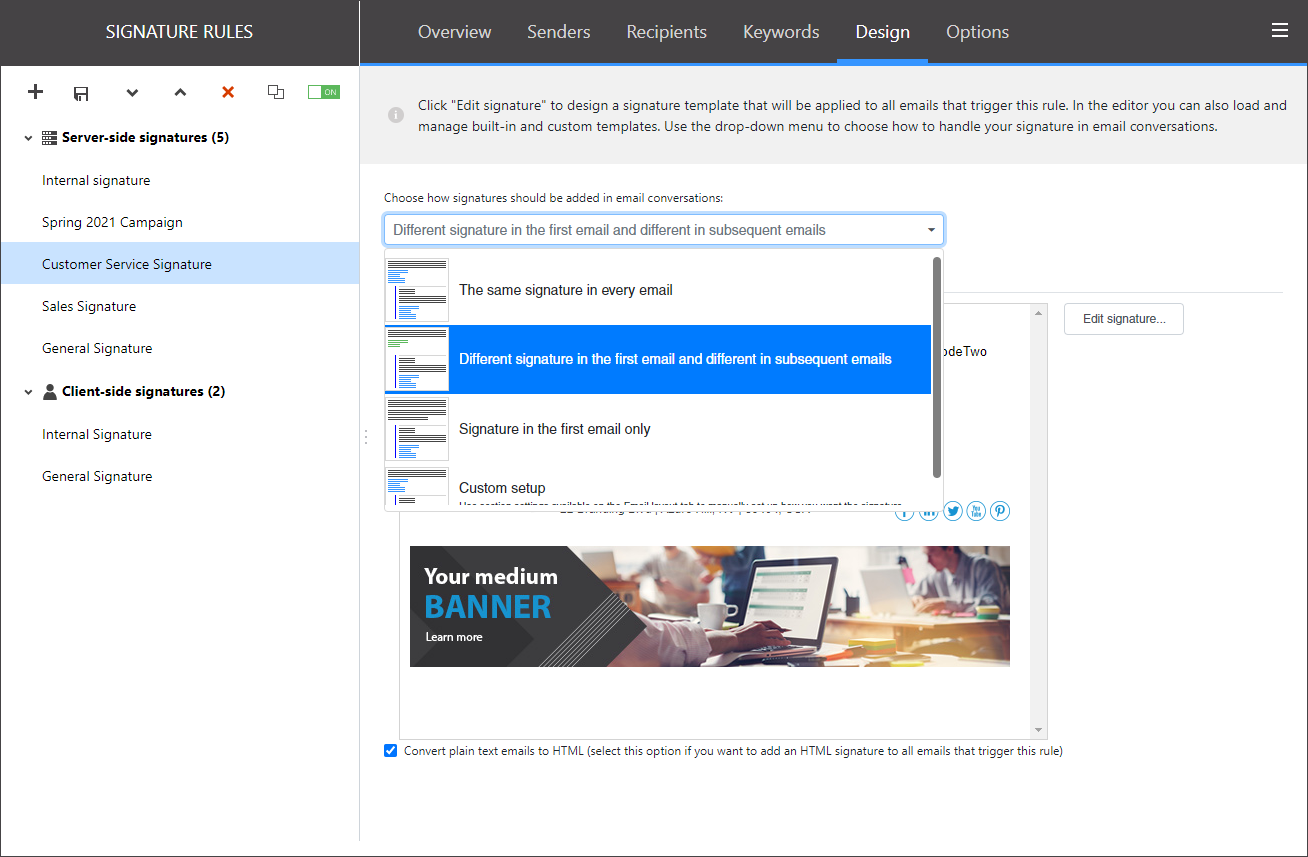
Task: Click the Twitter icon in the signature preview
Action: pos(952,510)
